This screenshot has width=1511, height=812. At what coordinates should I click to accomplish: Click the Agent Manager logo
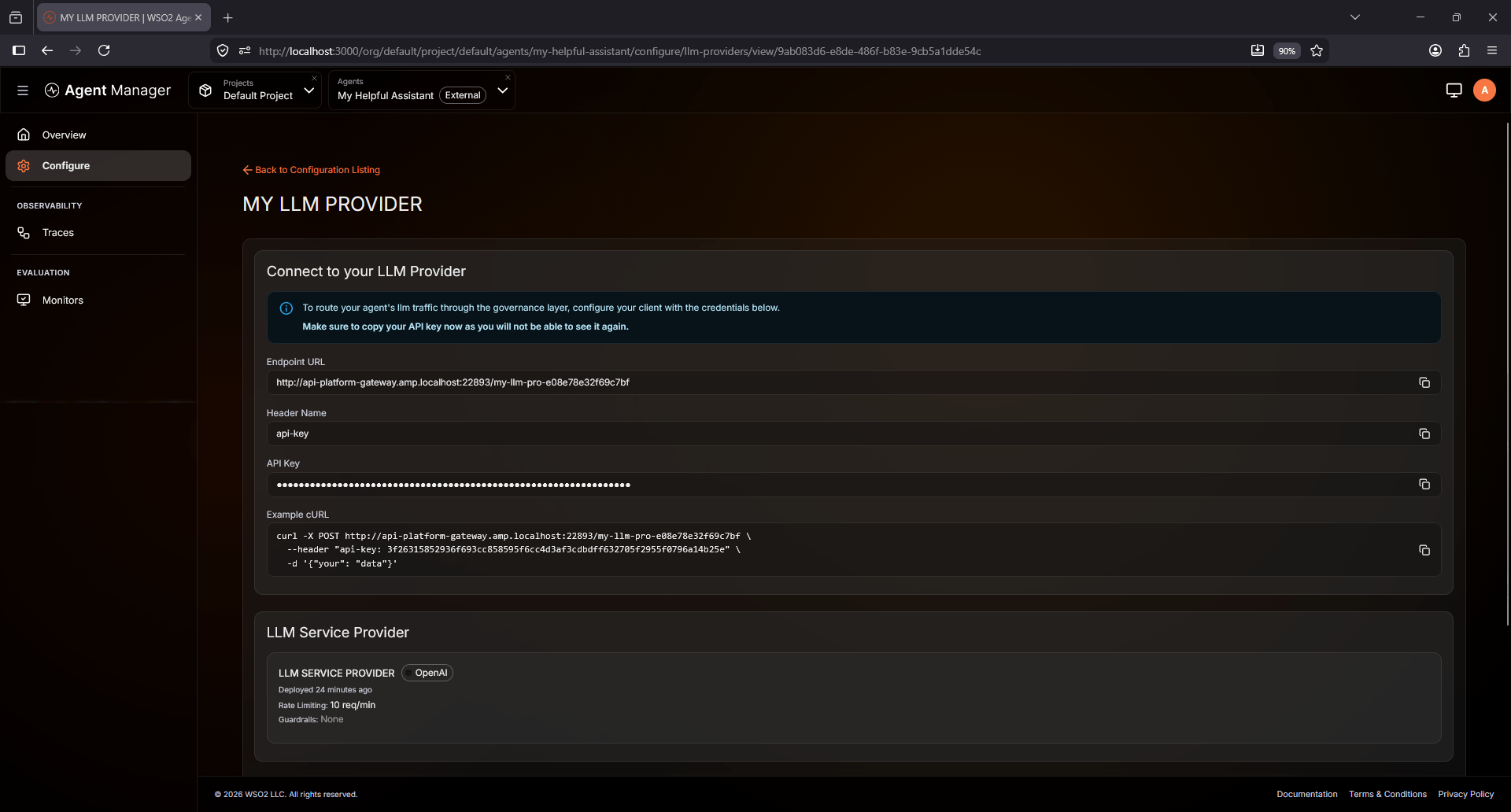108,90
